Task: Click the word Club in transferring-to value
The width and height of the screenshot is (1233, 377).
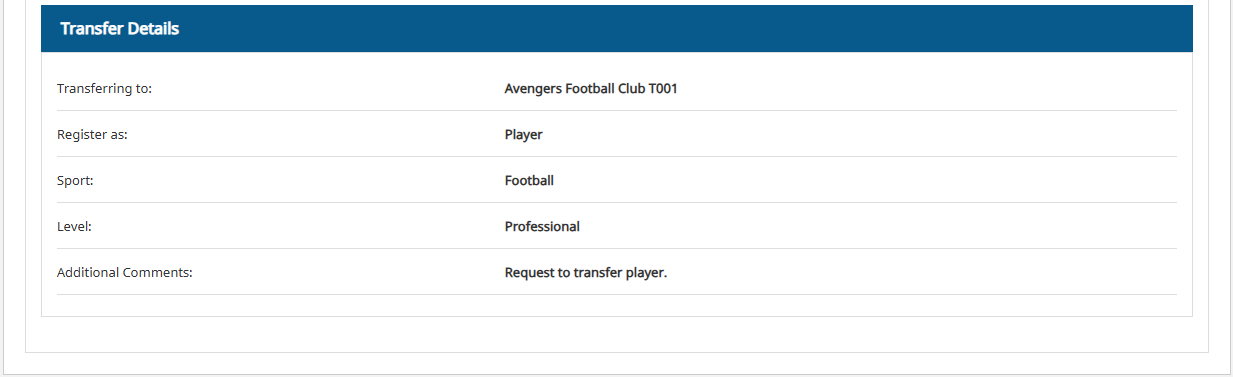Action: (x=632, y=89)
